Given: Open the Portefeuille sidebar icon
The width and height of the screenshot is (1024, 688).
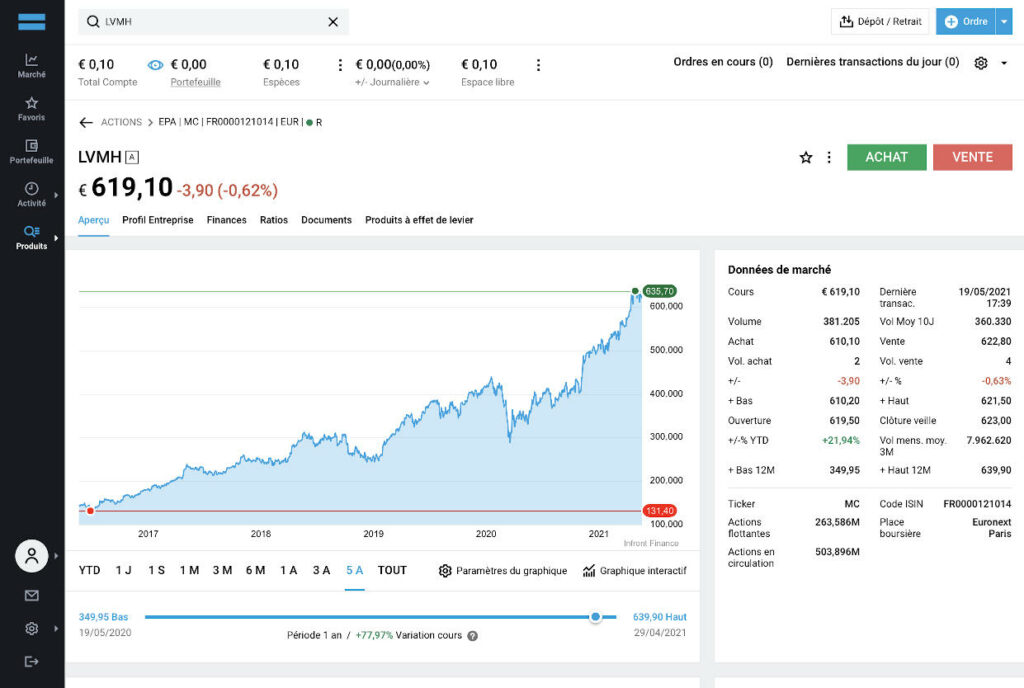Looking at the screenshot, I should click(x=32, y=151).
